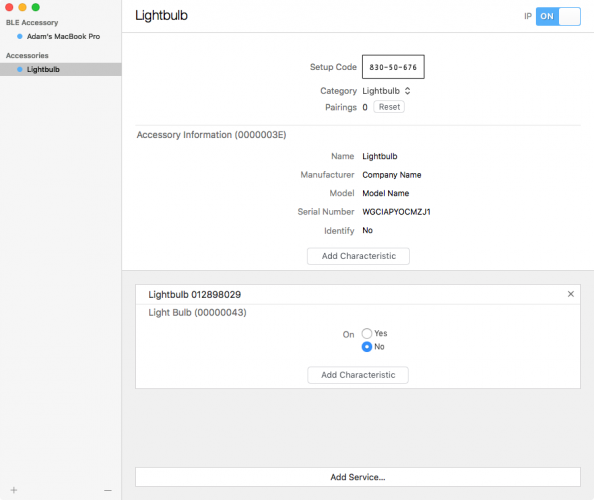
Task: Click the Pairings count 0
Action: click(365, 107)
